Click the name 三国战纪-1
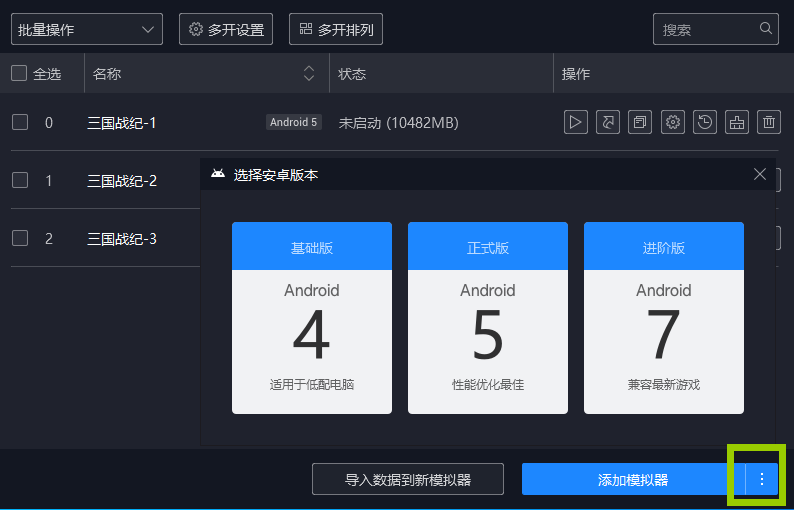Screen dimensions: 794x510 pyautogui.click(x=122, y=123)
